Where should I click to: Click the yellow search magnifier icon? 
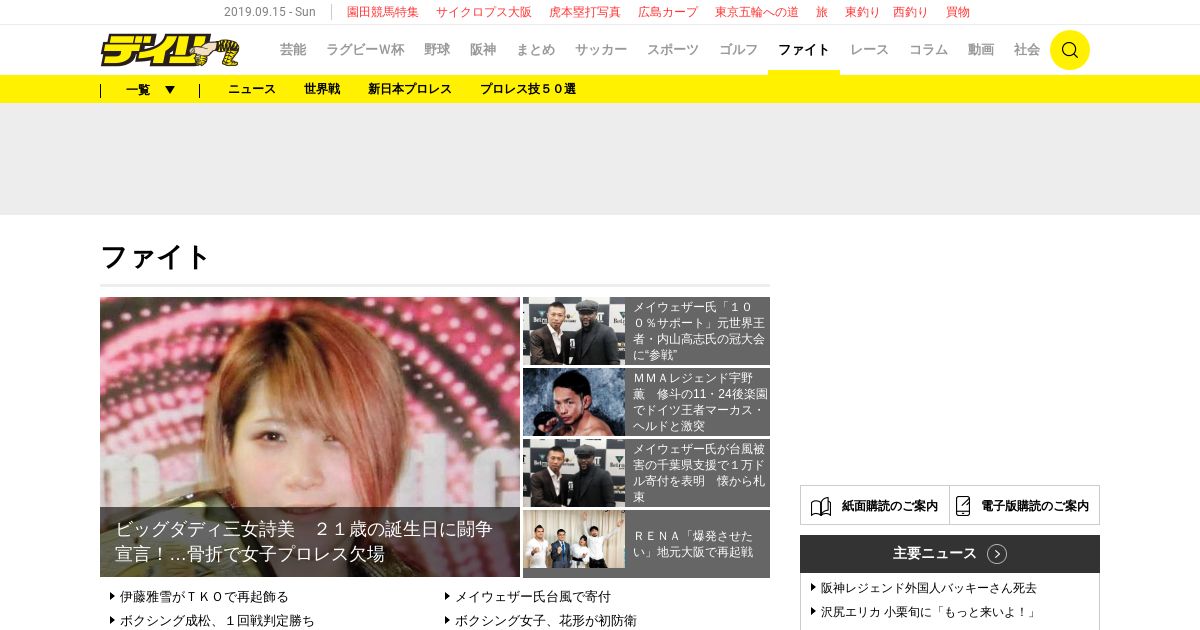(x=1069, y=50)
